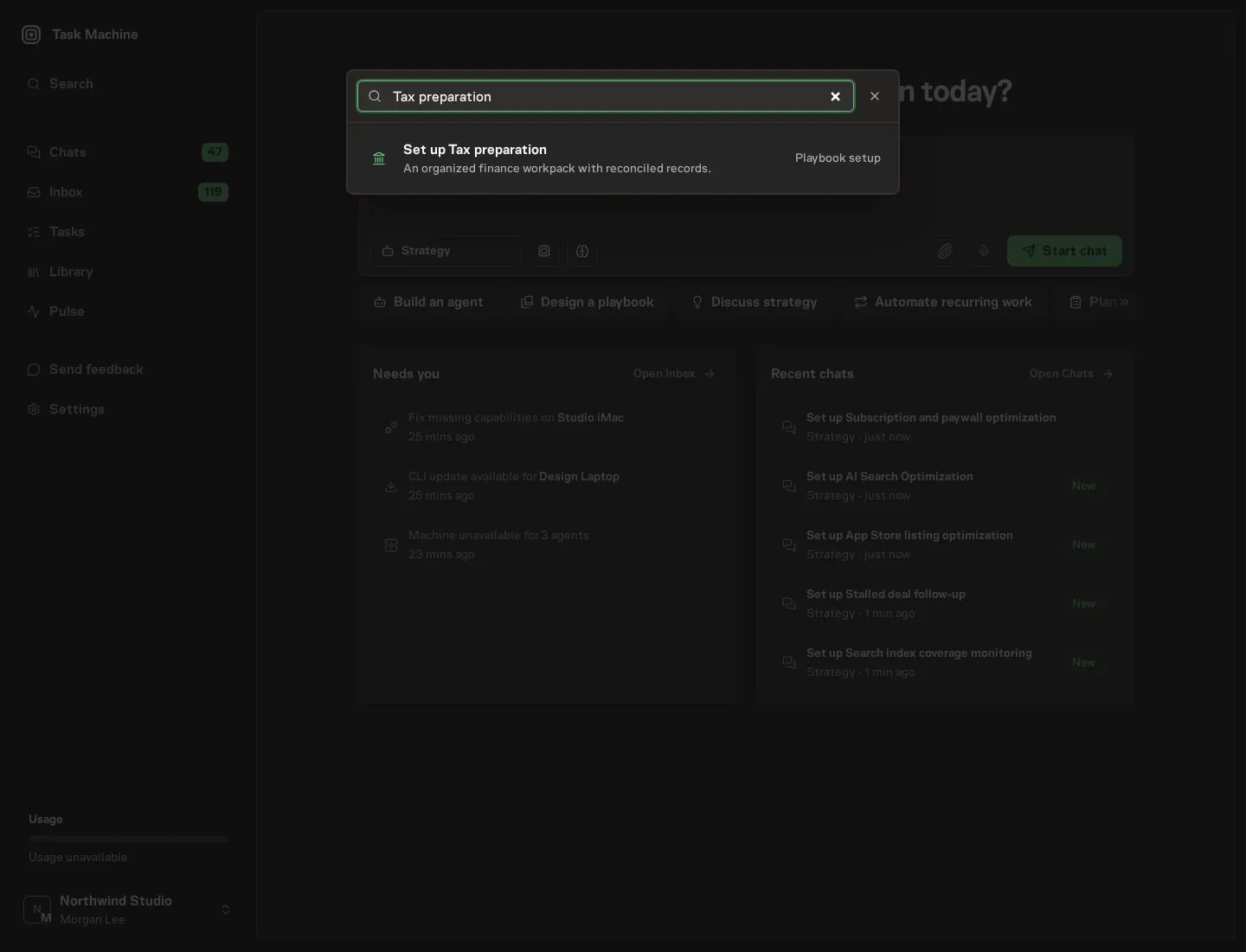Click the Tax preparation search field
Image resolution: width=1246 pixels, height=952 pixels.
tap(606, 96)
